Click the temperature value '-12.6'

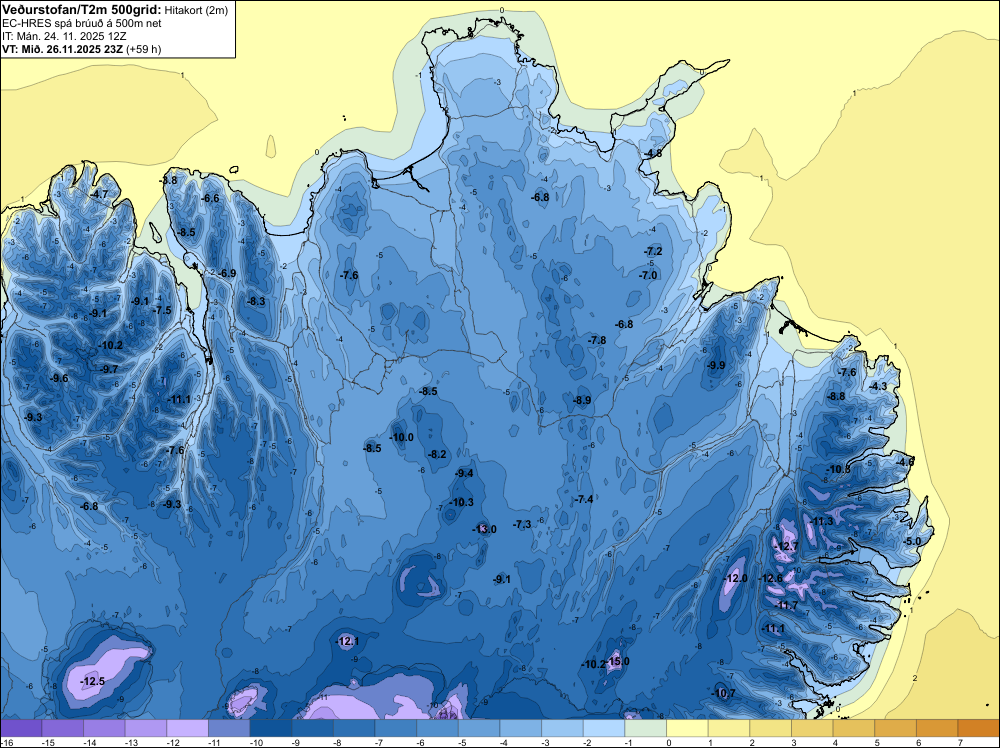coord(770,578)
